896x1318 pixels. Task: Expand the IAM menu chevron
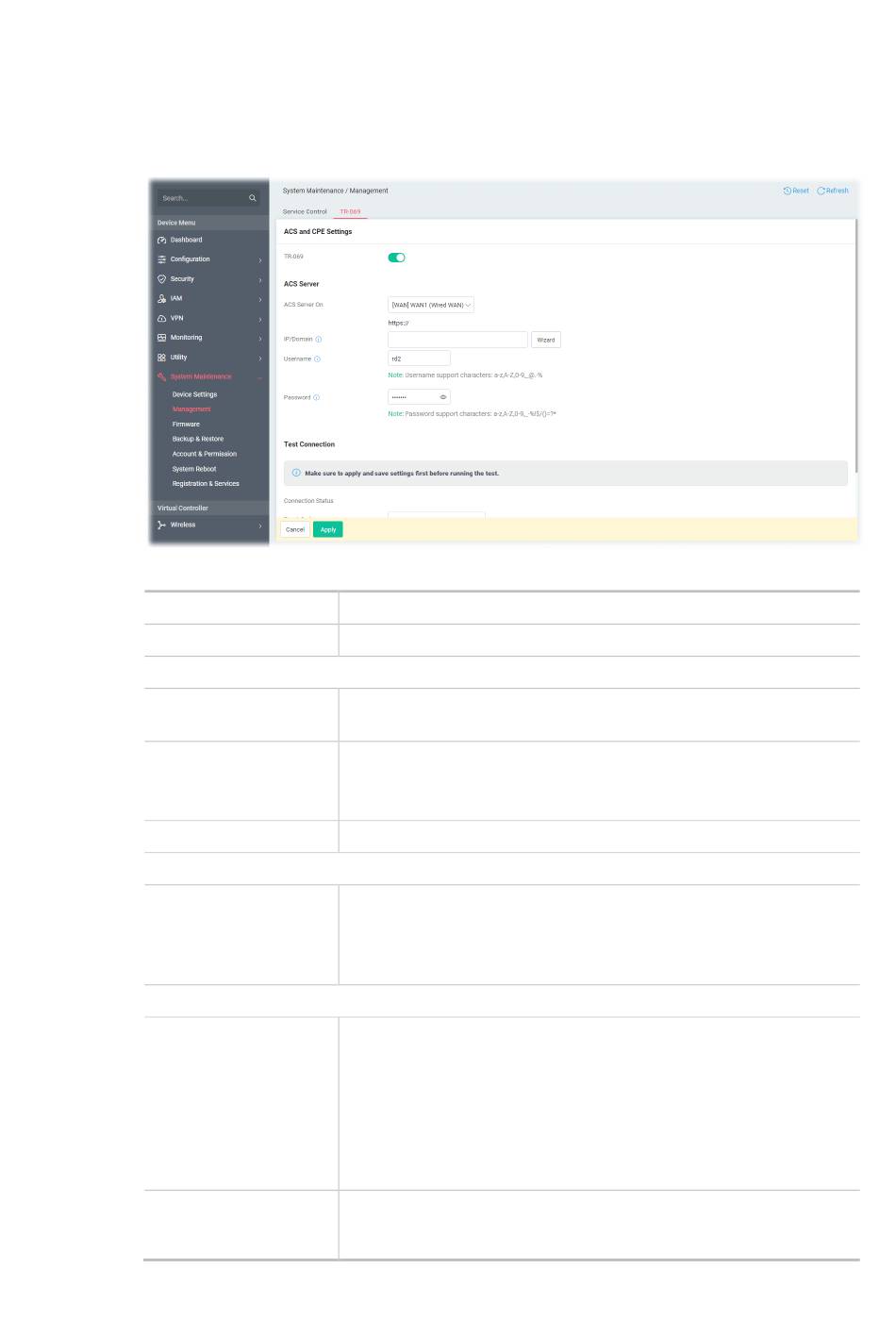tap(260, 299)
